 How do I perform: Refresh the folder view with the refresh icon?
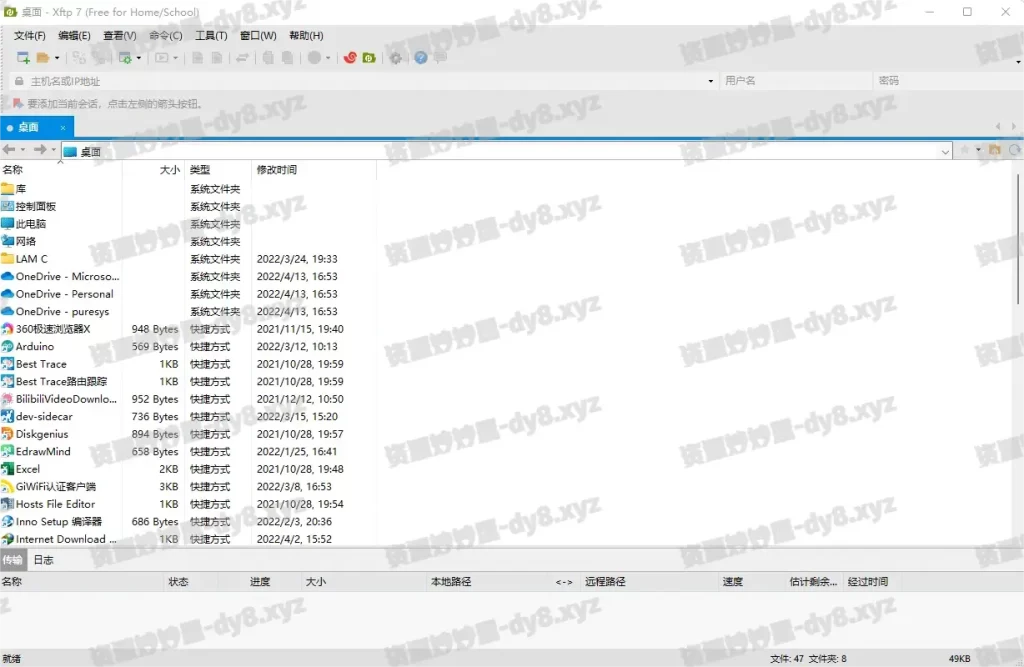[x=1014, y=150]
